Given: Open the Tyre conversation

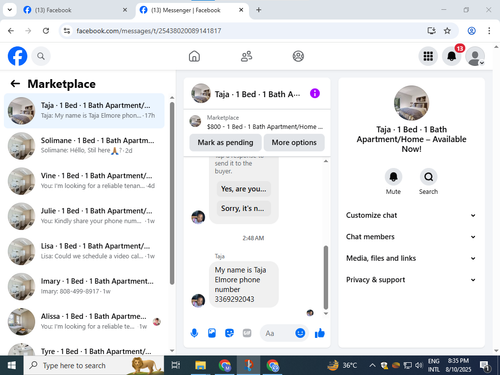Looking at the screenshot, I should 84,348.
